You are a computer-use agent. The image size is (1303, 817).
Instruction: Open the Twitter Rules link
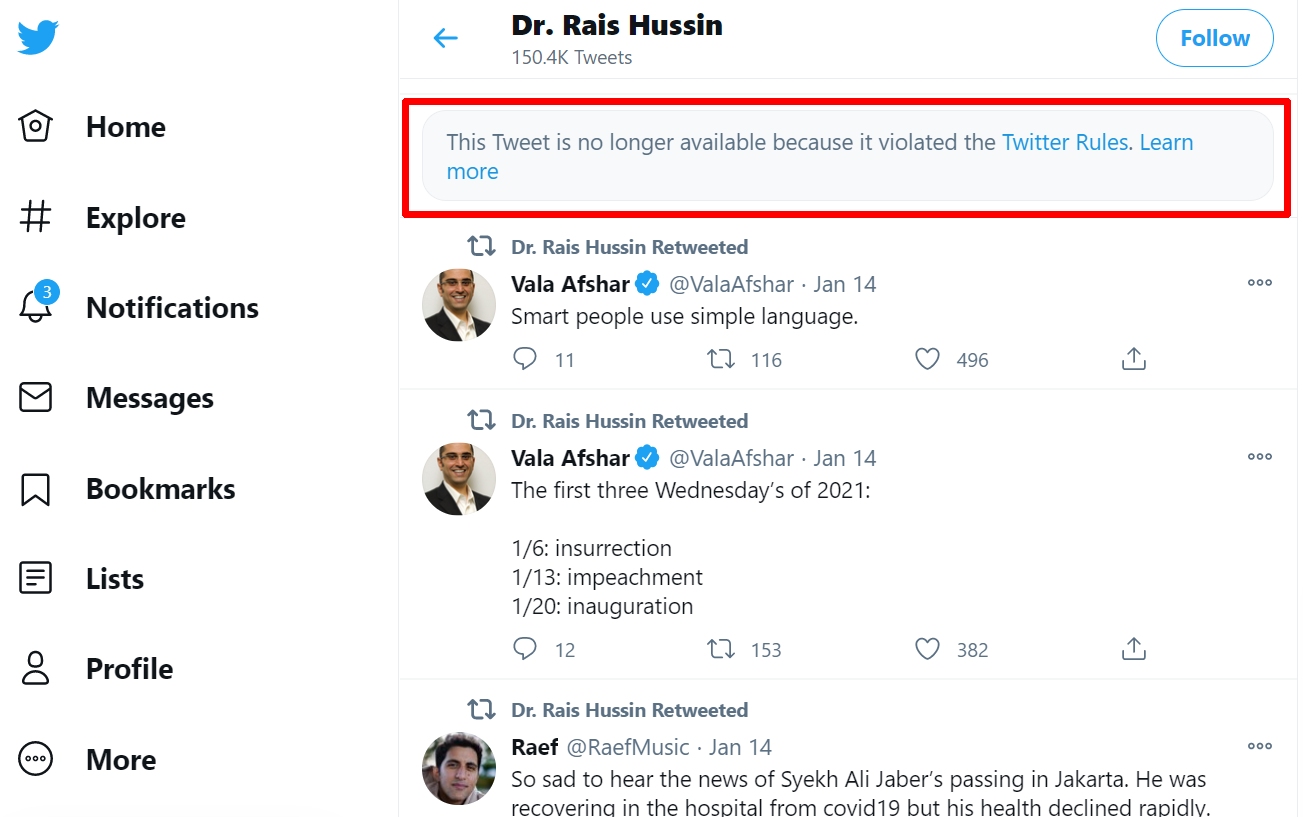[x=1065, y=142]
